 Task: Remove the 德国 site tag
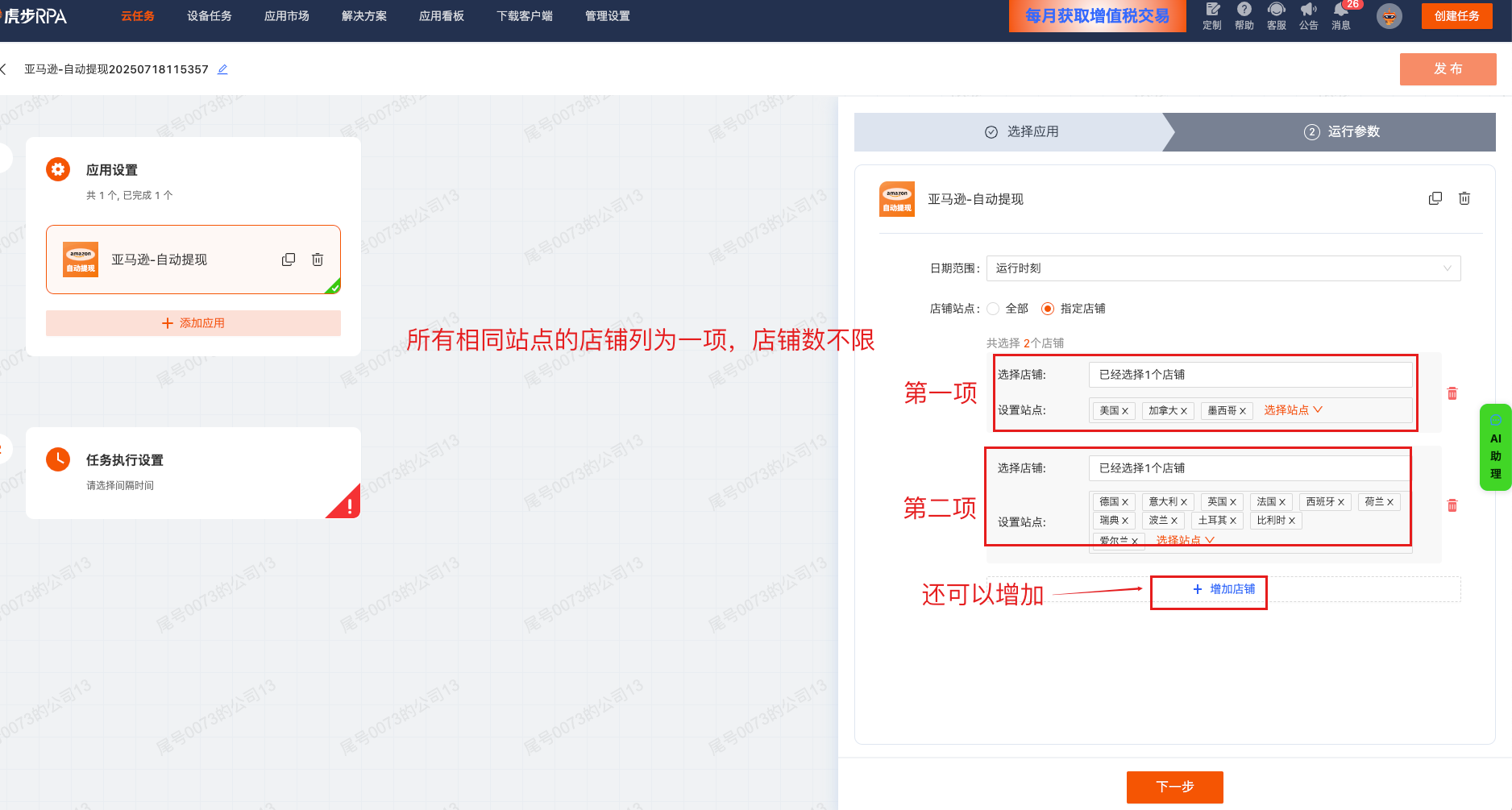point(1125,502)
